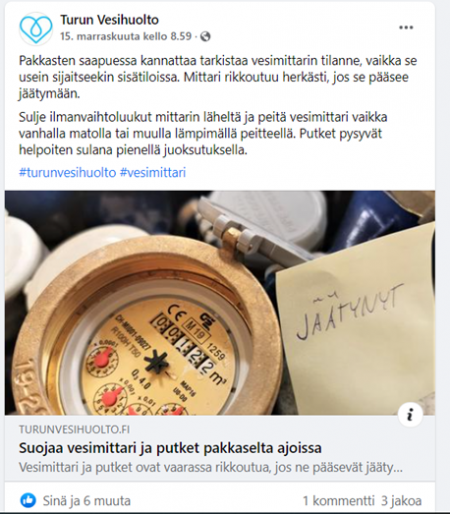450x514 pixels.
Task: Click the post timestamp 15. marraskuuta
Action: [x=126, y=36]
